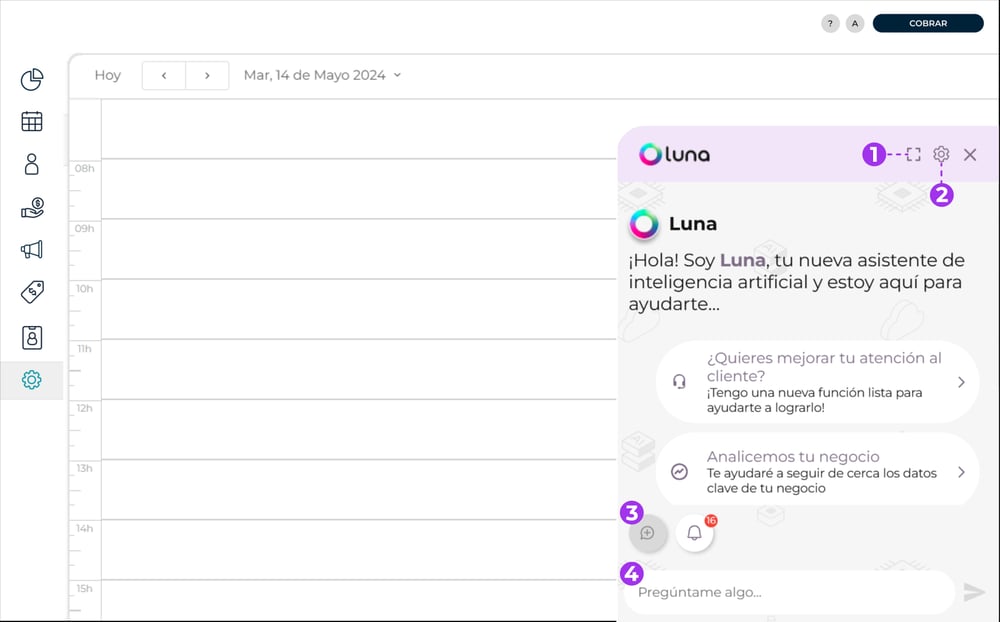Click the help question mark icon

830,24
